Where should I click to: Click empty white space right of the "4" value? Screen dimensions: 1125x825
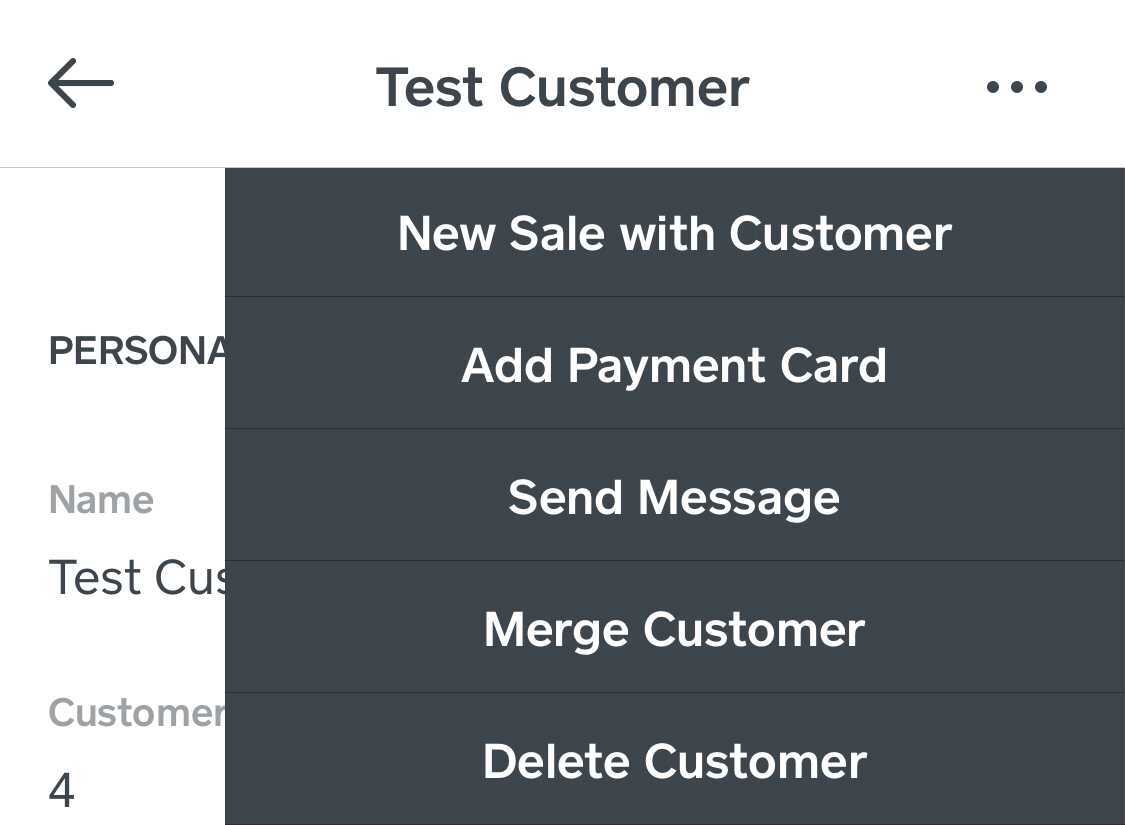point(150,790)
